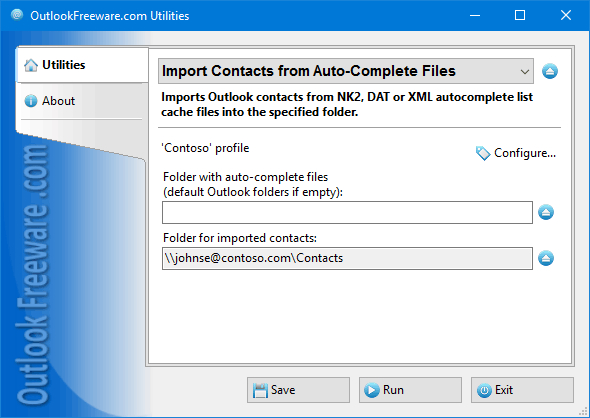Maximize the OutlookFreeware.com Utilities window

(520, 15)
